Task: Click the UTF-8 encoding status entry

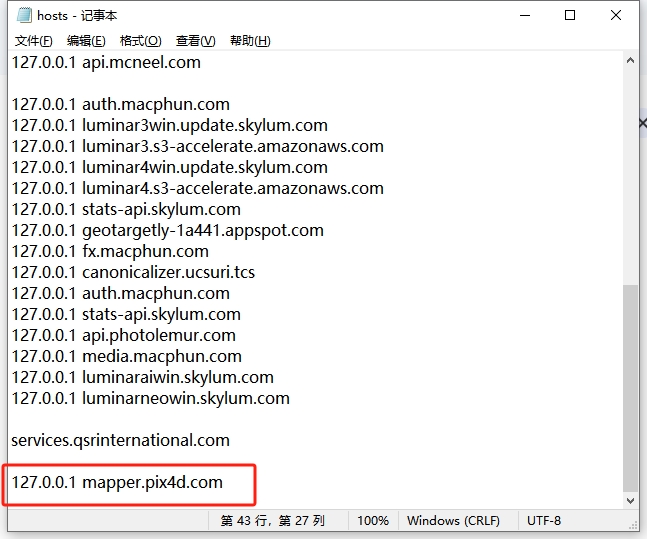Action: click(x=544, y=521)
